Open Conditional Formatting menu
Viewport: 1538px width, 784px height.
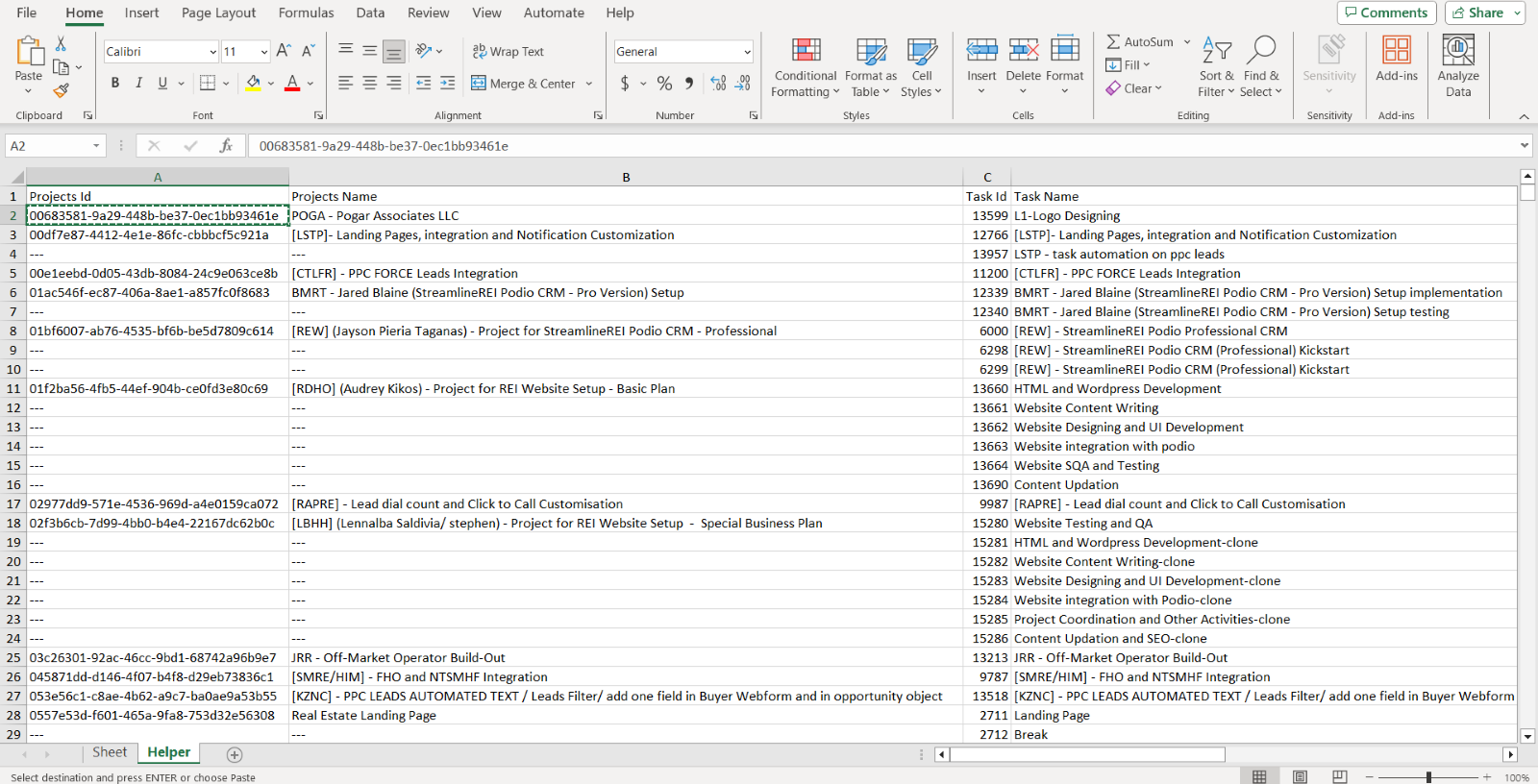click(x=806, y=67)
